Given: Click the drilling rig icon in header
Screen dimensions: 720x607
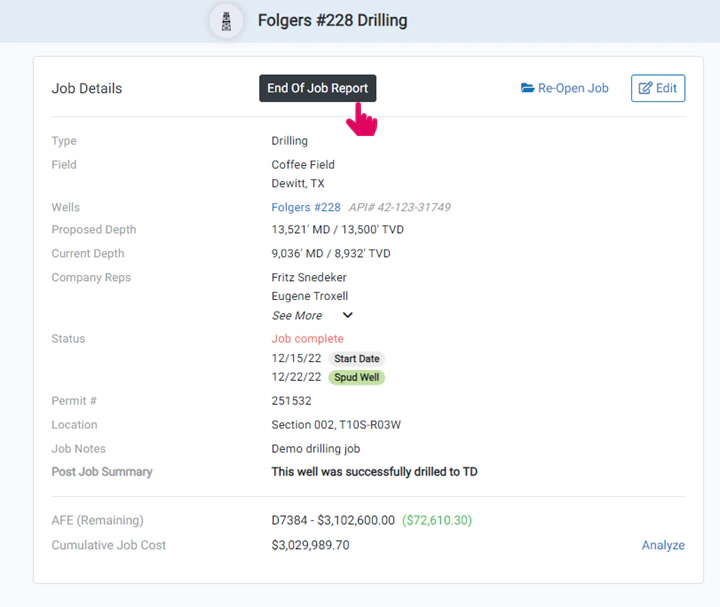Looking at the screenshot, I should [x=226, y=21].
